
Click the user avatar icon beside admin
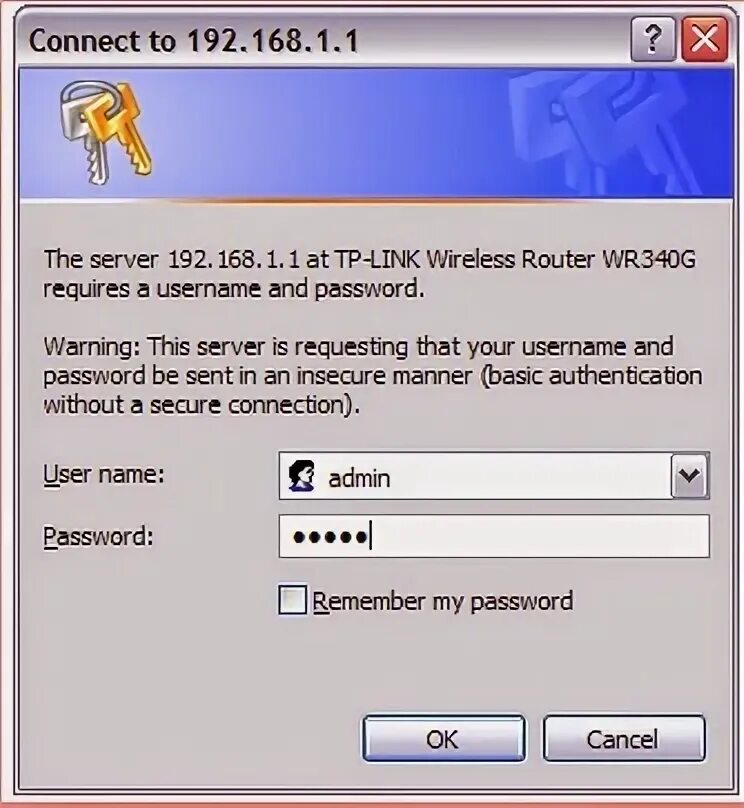(301, 476)
